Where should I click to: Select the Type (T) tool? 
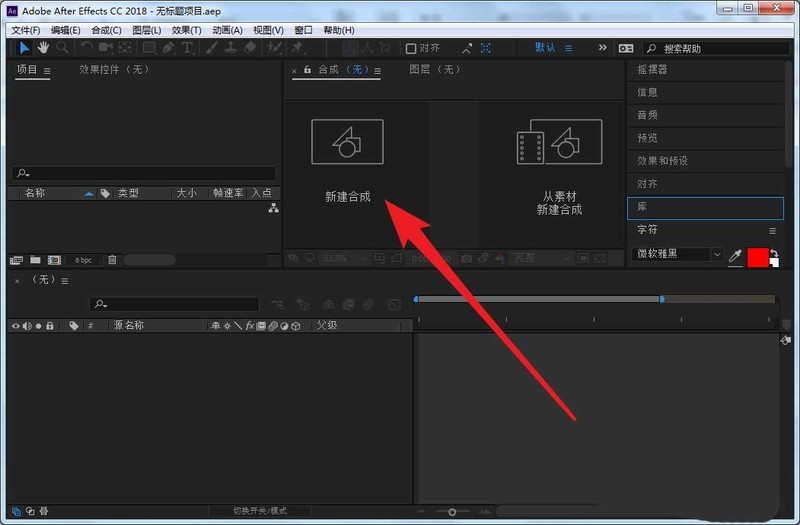click(187, 48)
